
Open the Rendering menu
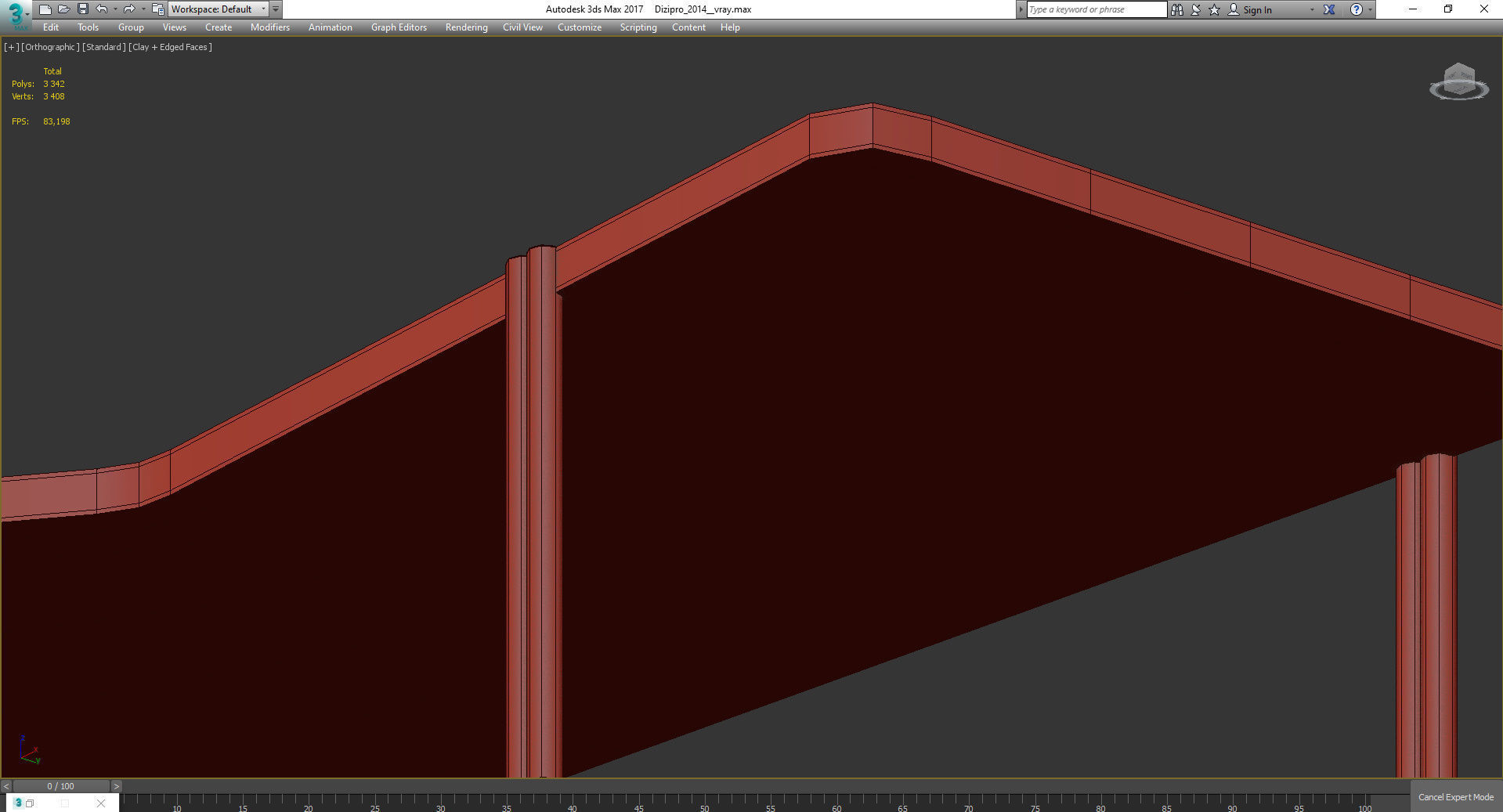(x=466, y=27)
